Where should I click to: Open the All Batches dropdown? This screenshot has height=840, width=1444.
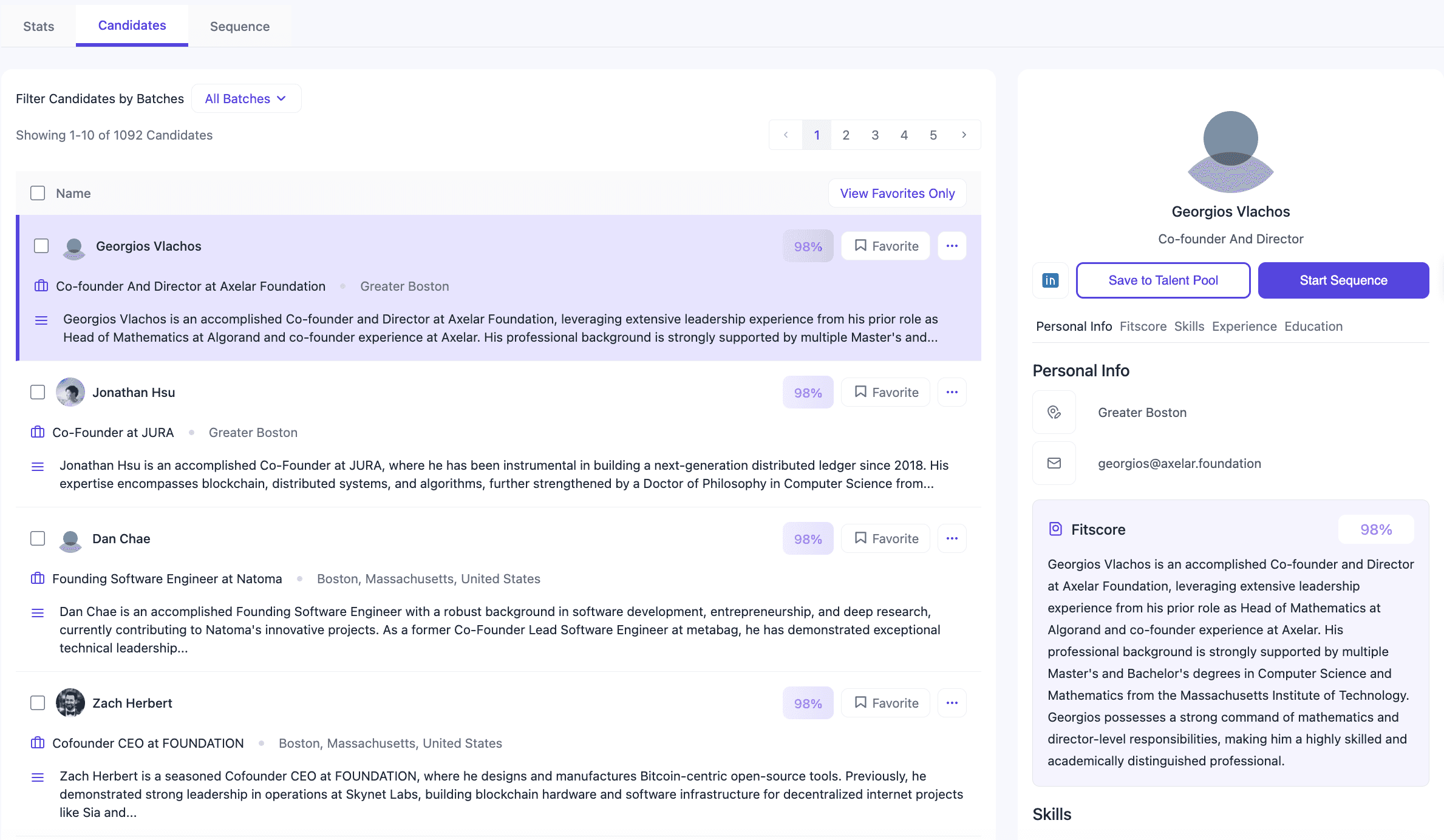pyautogui.click(x=246, y=98)
